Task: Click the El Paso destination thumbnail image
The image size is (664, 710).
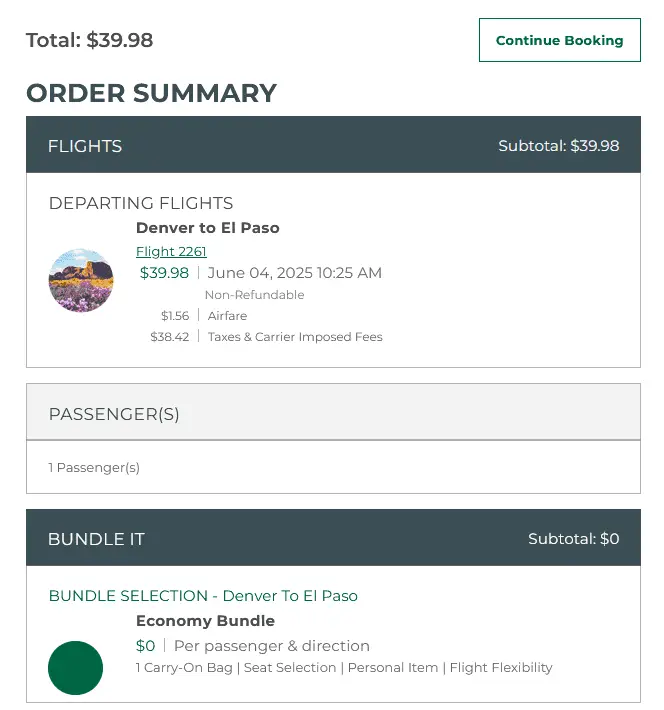Action: tap(81, 280)
